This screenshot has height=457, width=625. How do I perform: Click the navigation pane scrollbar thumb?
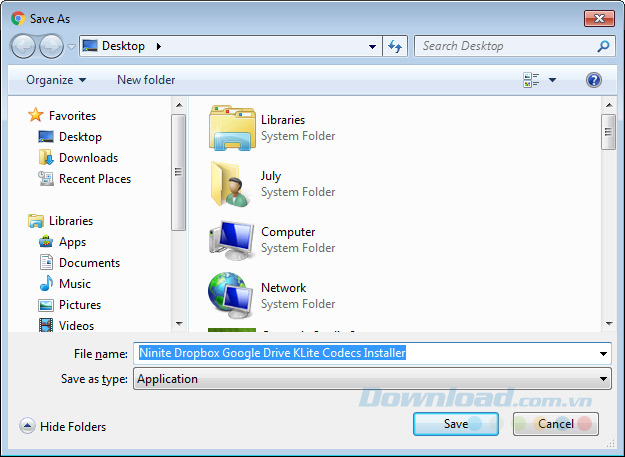click(x=179, y=172)
